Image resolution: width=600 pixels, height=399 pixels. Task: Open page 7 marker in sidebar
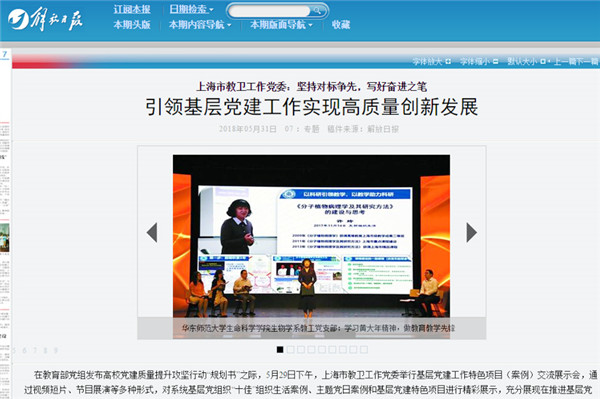coord(5,54)
